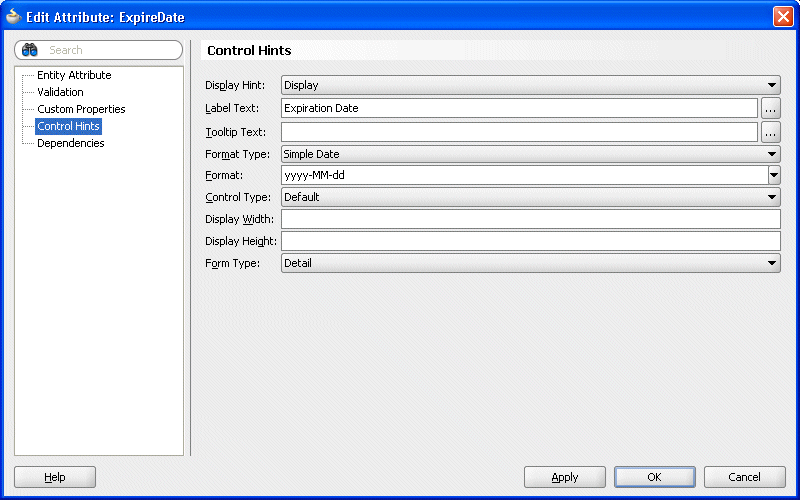This screenshot has height=500, width=800.
Task: Click into the Label Text field
Action: pyautogui.click(x=519, y=108)
